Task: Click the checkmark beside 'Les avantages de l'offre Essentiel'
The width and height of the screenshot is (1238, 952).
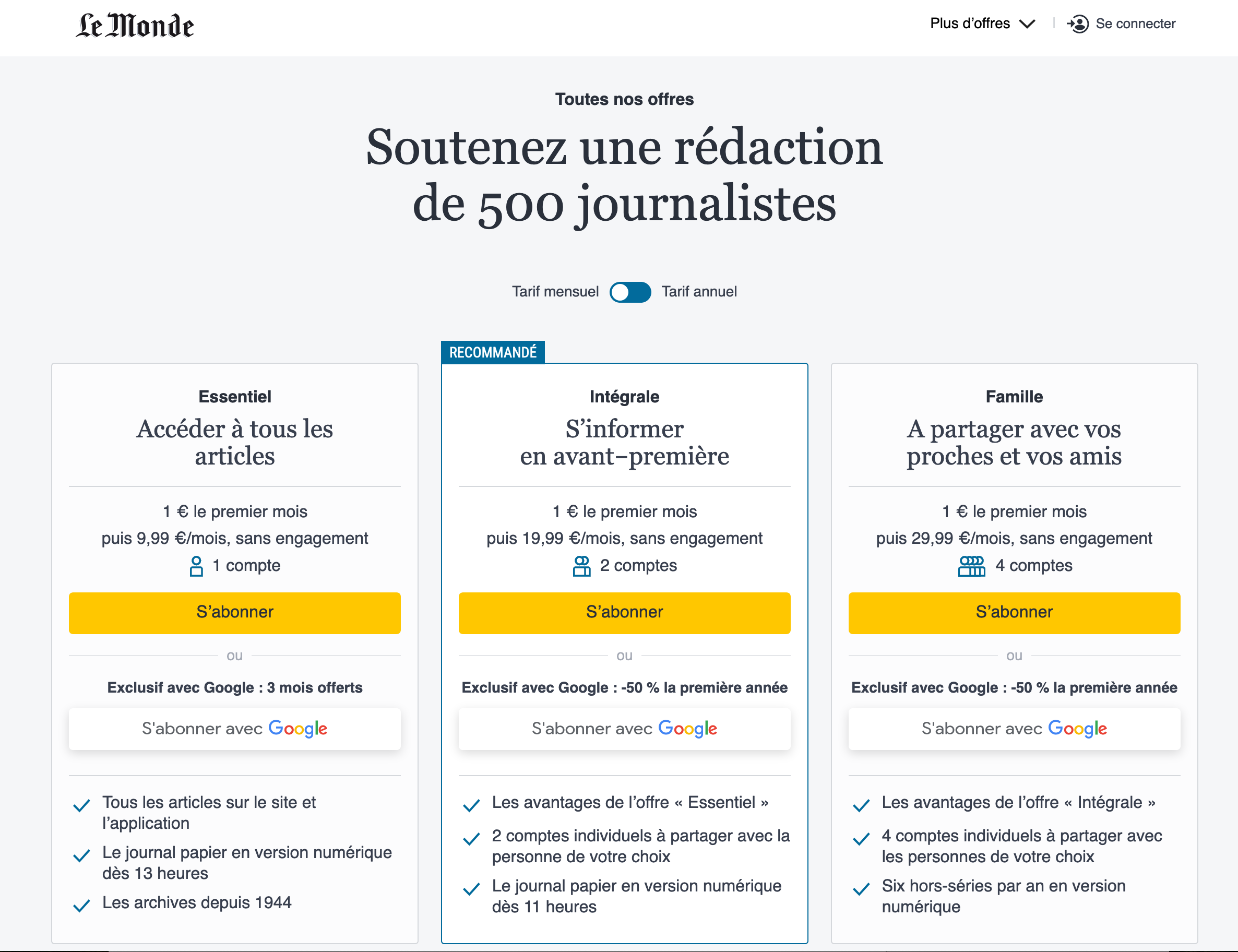Action: pos(471,804)
